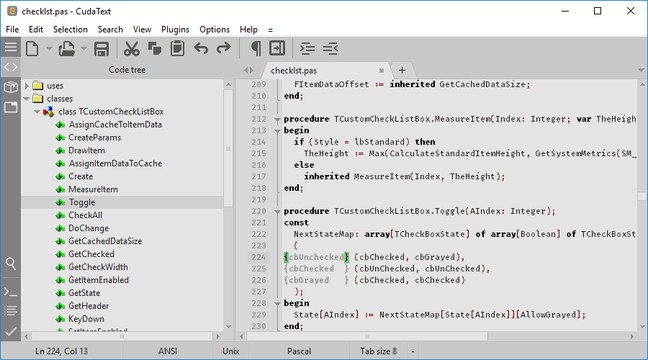Select MeasureItem in code tree
Viewport: 648px width, 360px height.
point(93,189)
